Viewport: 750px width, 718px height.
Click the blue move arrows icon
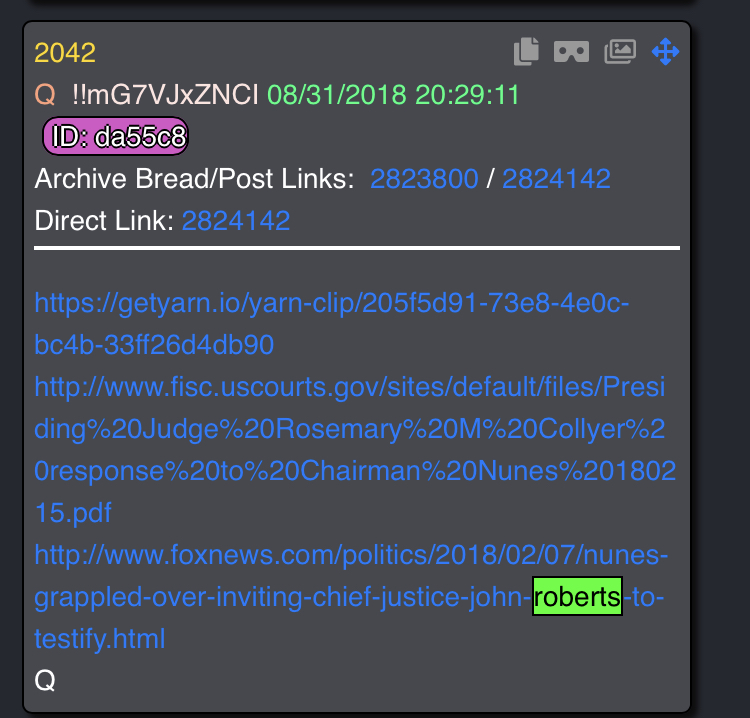pos(665,52)
